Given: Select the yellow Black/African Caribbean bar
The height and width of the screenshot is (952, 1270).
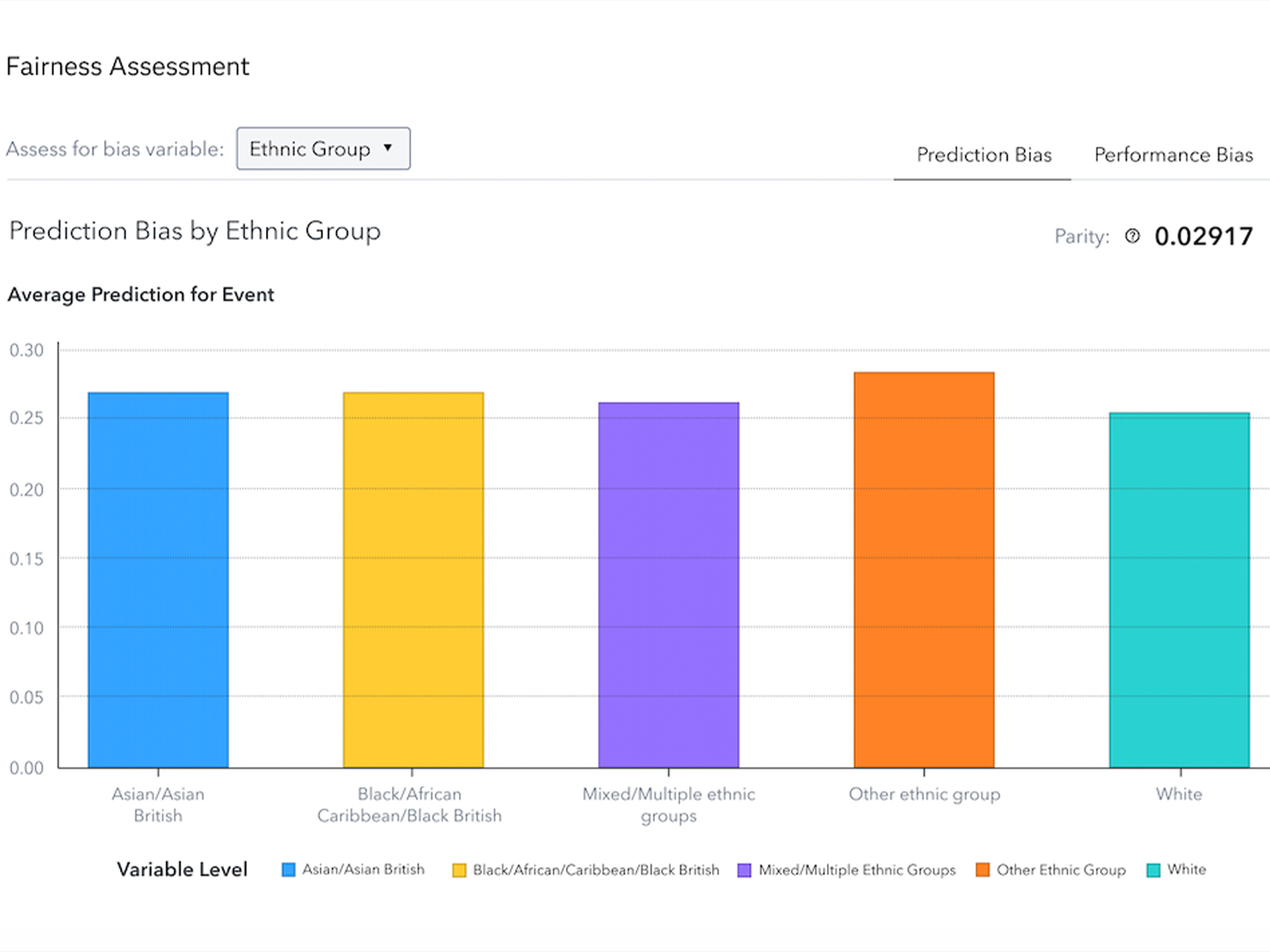Looking at the screenshot, I should tap(413, 580).
